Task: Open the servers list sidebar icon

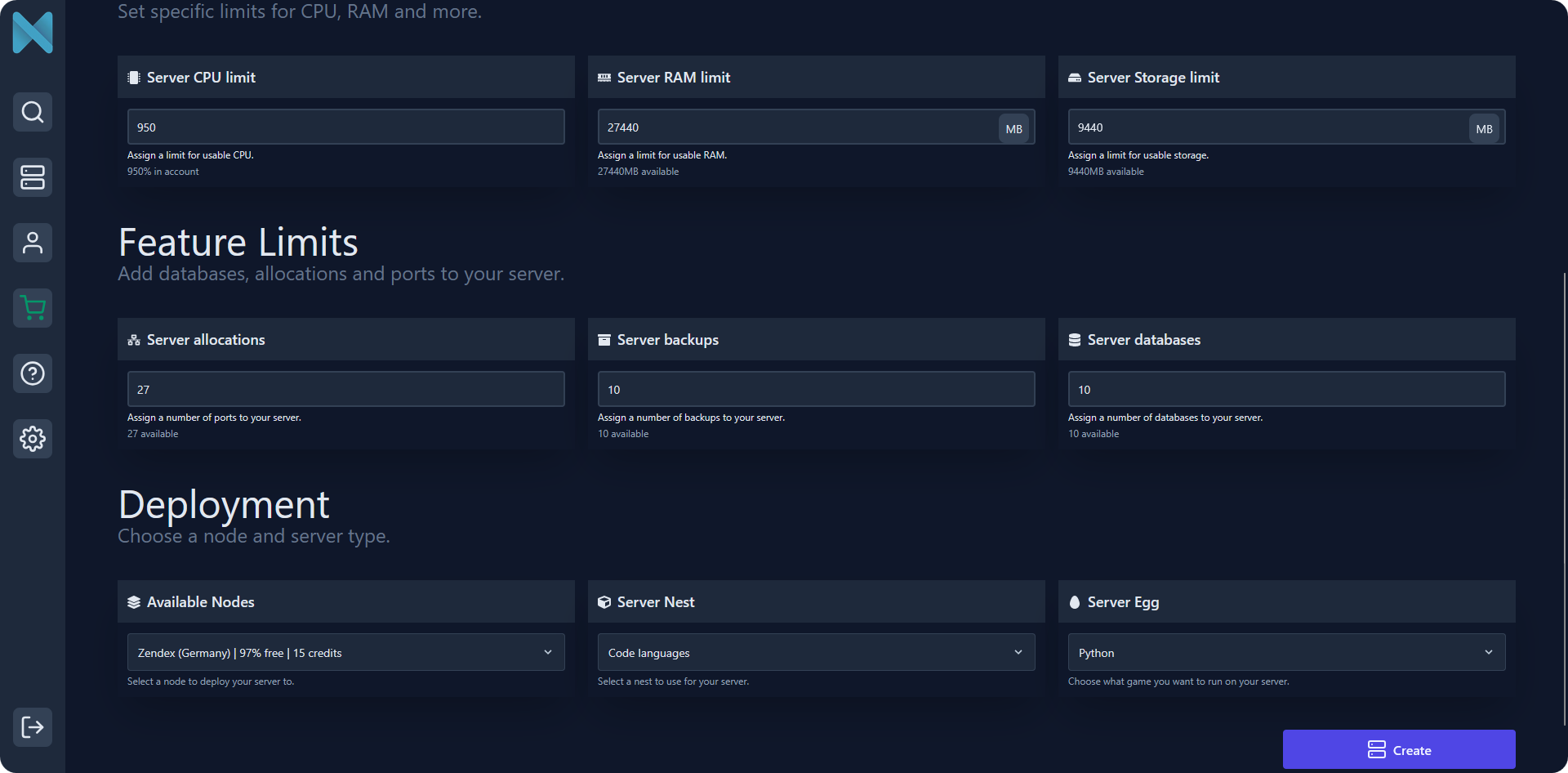Action: (33, 177)
